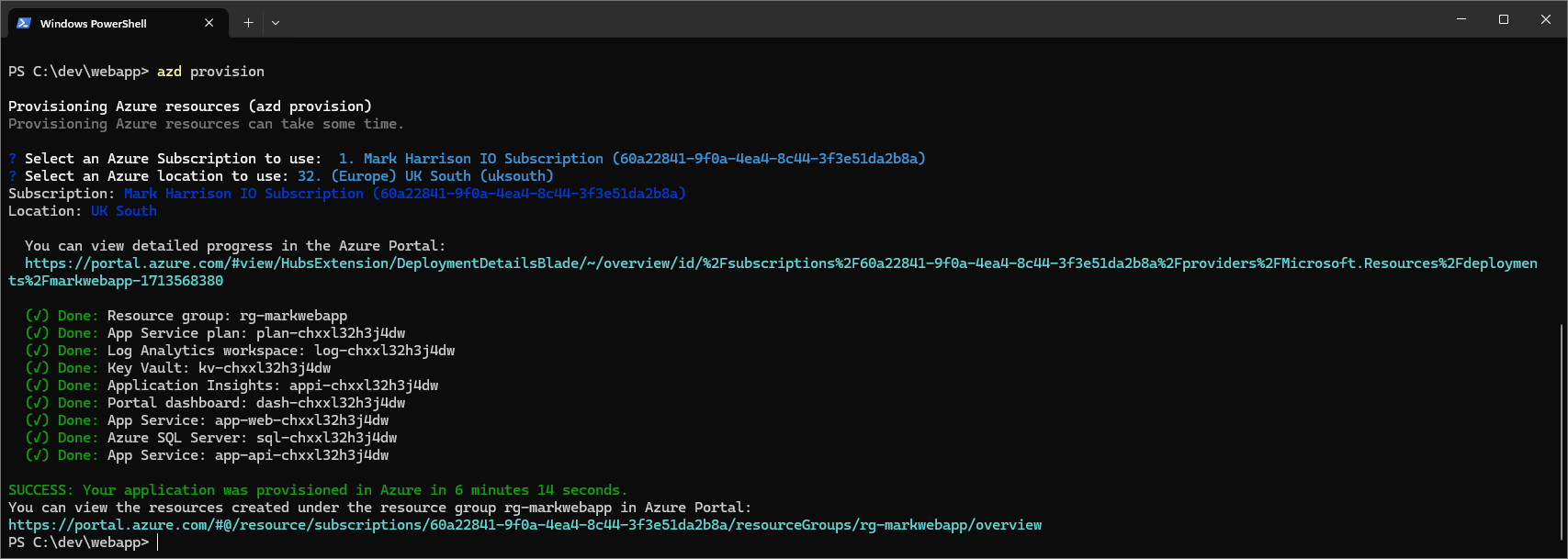Image resolution: width=1568 pixels, height=559 pixels.
Task: Maximize the terminal window
Action: (1504, 19)
